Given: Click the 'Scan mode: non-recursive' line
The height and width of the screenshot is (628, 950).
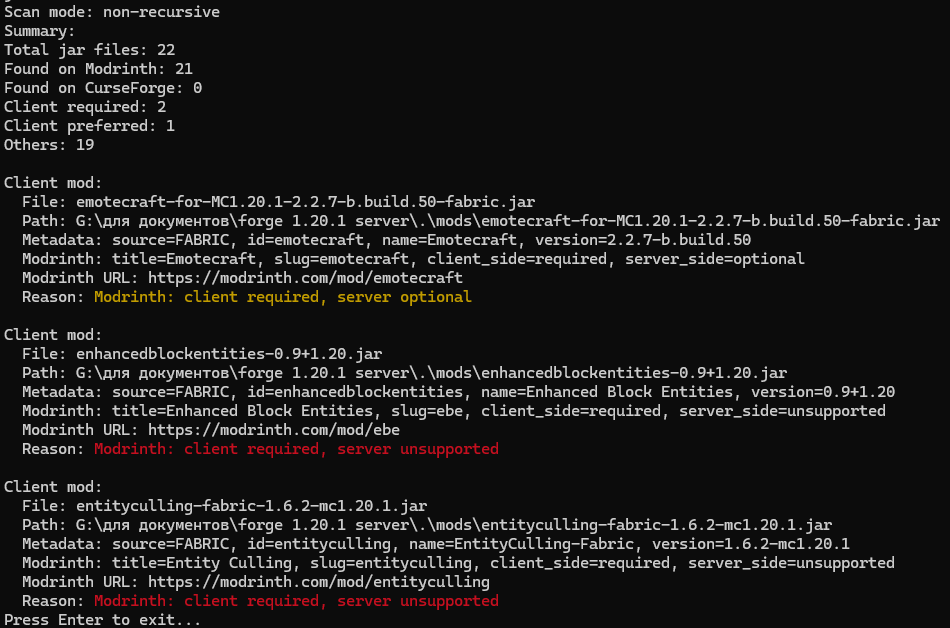Looking at the screenshot, I should [112, 12].
